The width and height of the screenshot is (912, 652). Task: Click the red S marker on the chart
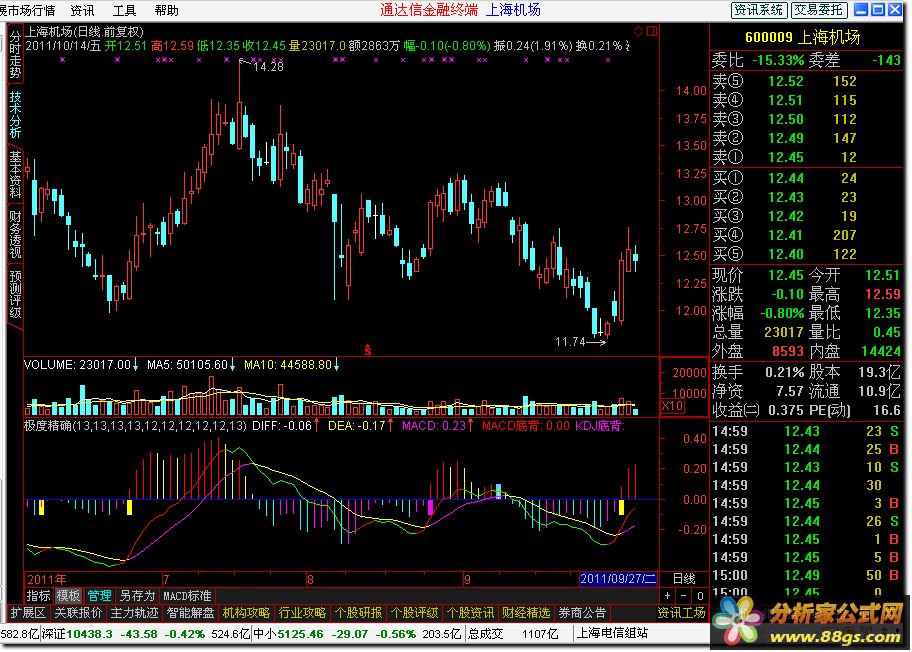point(368,350)
